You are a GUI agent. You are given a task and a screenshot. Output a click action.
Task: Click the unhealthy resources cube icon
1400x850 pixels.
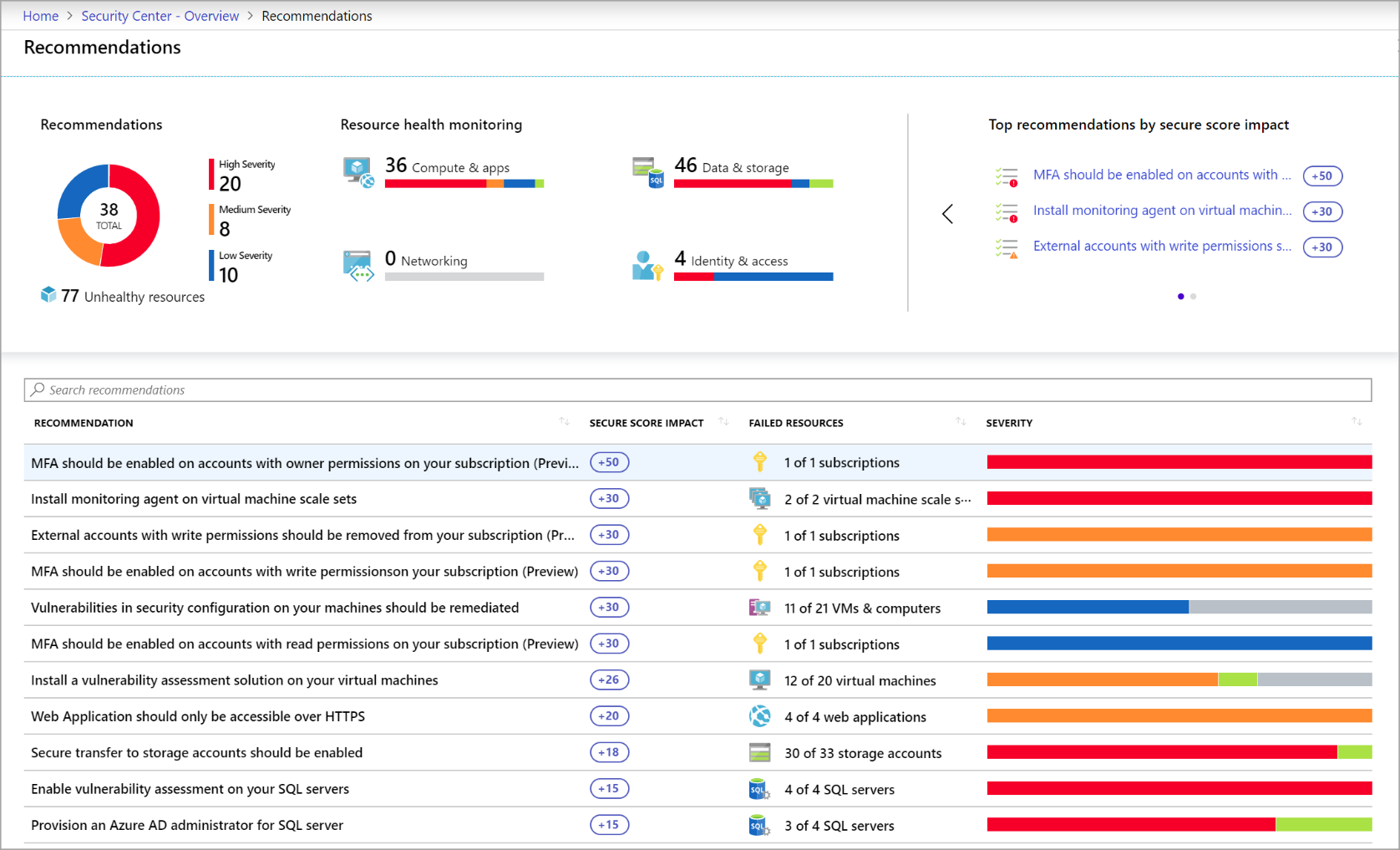pyautogui.click(x=49, y=294)
